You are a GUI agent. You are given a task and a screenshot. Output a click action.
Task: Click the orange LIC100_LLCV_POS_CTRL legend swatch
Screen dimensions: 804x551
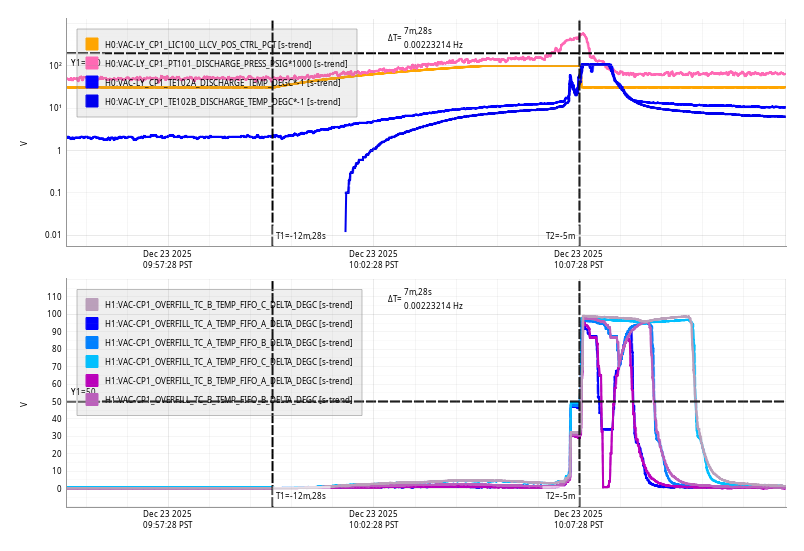(92, 44)
